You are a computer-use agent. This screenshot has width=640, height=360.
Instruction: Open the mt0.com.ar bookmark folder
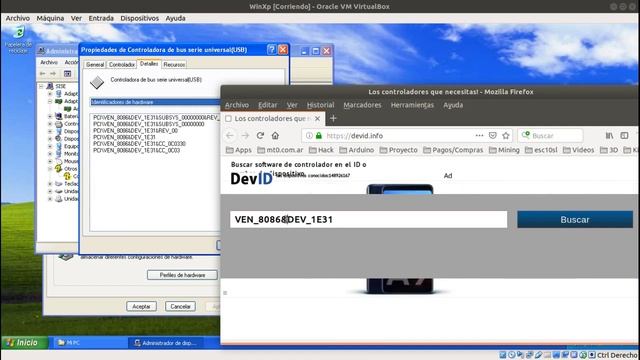click(280, 150)
